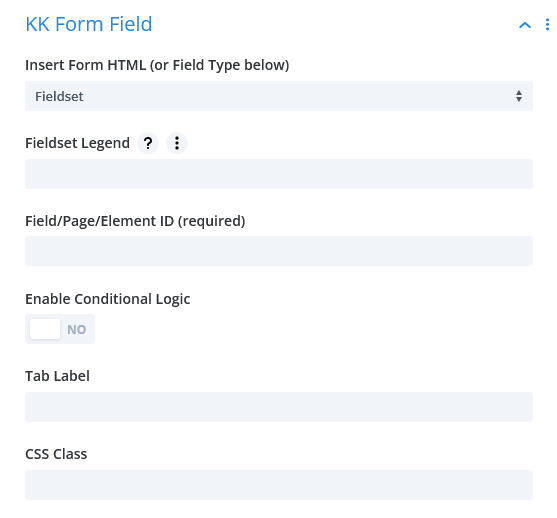This screenshot has height=518, width=557.
Task: Click the Insert Form HTML label
Action: pos(157,65)
